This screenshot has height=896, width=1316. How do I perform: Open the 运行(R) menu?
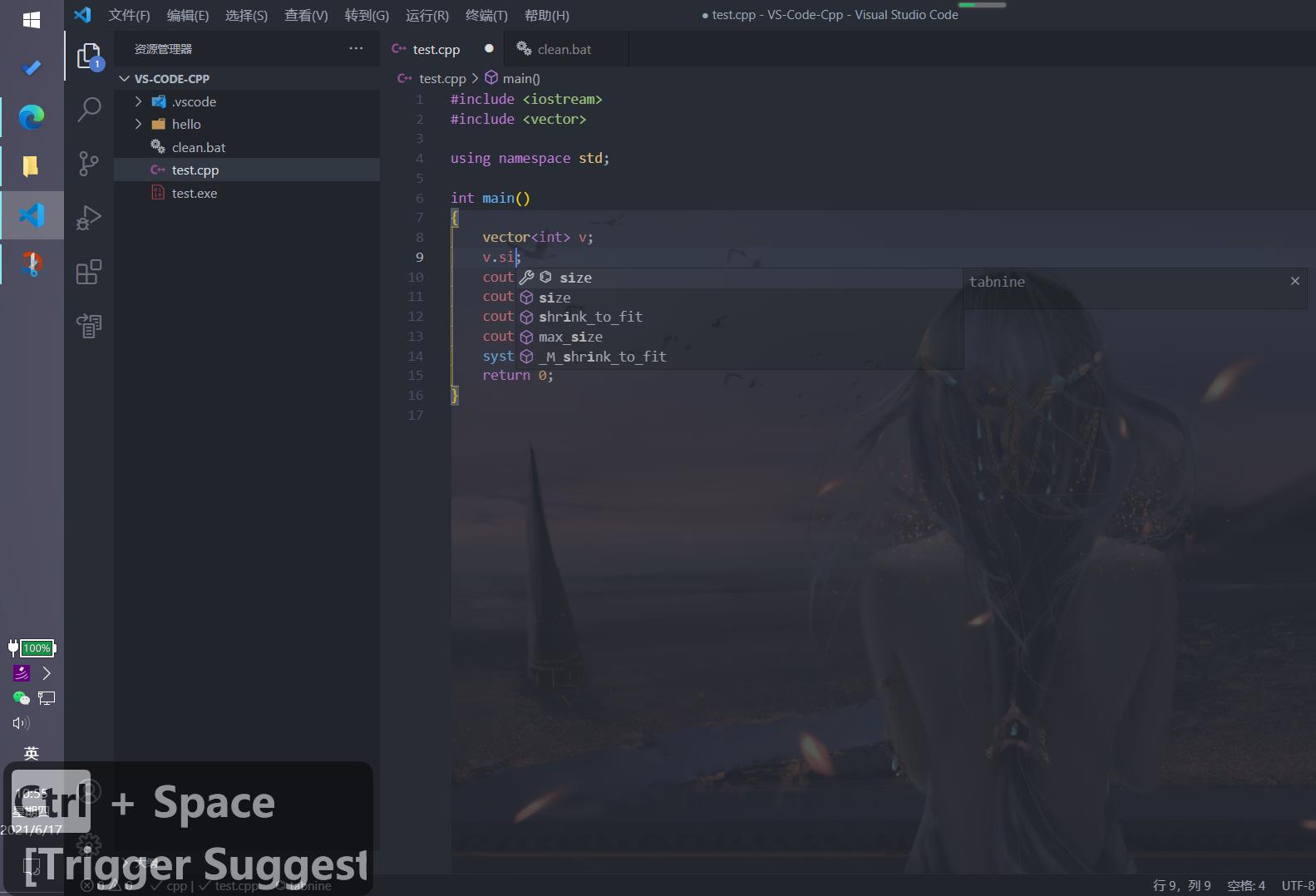(427, 15)
